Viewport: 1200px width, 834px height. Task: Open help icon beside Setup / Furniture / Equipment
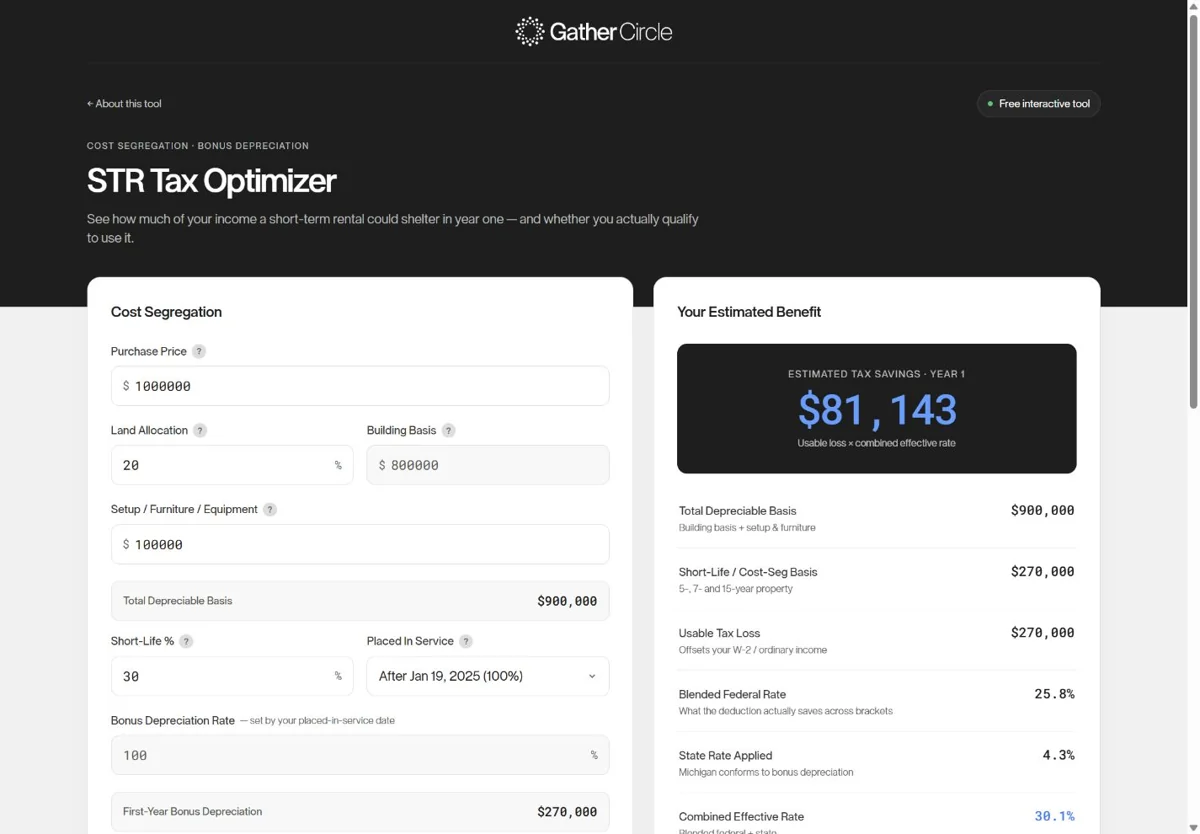[270, 509]
